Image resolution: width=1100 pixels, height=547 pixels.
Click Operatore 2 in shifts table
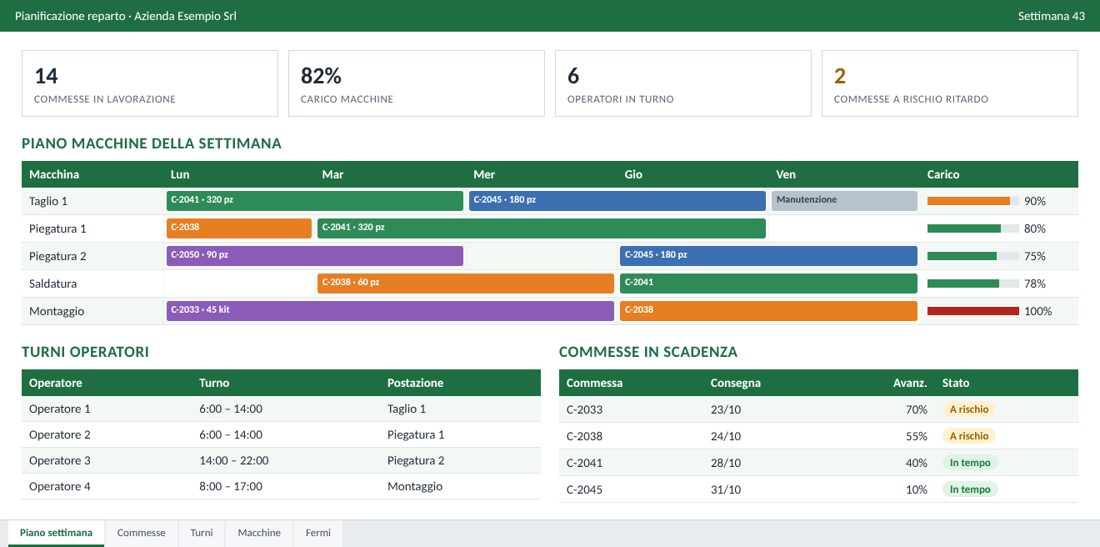tap(60, 435)
